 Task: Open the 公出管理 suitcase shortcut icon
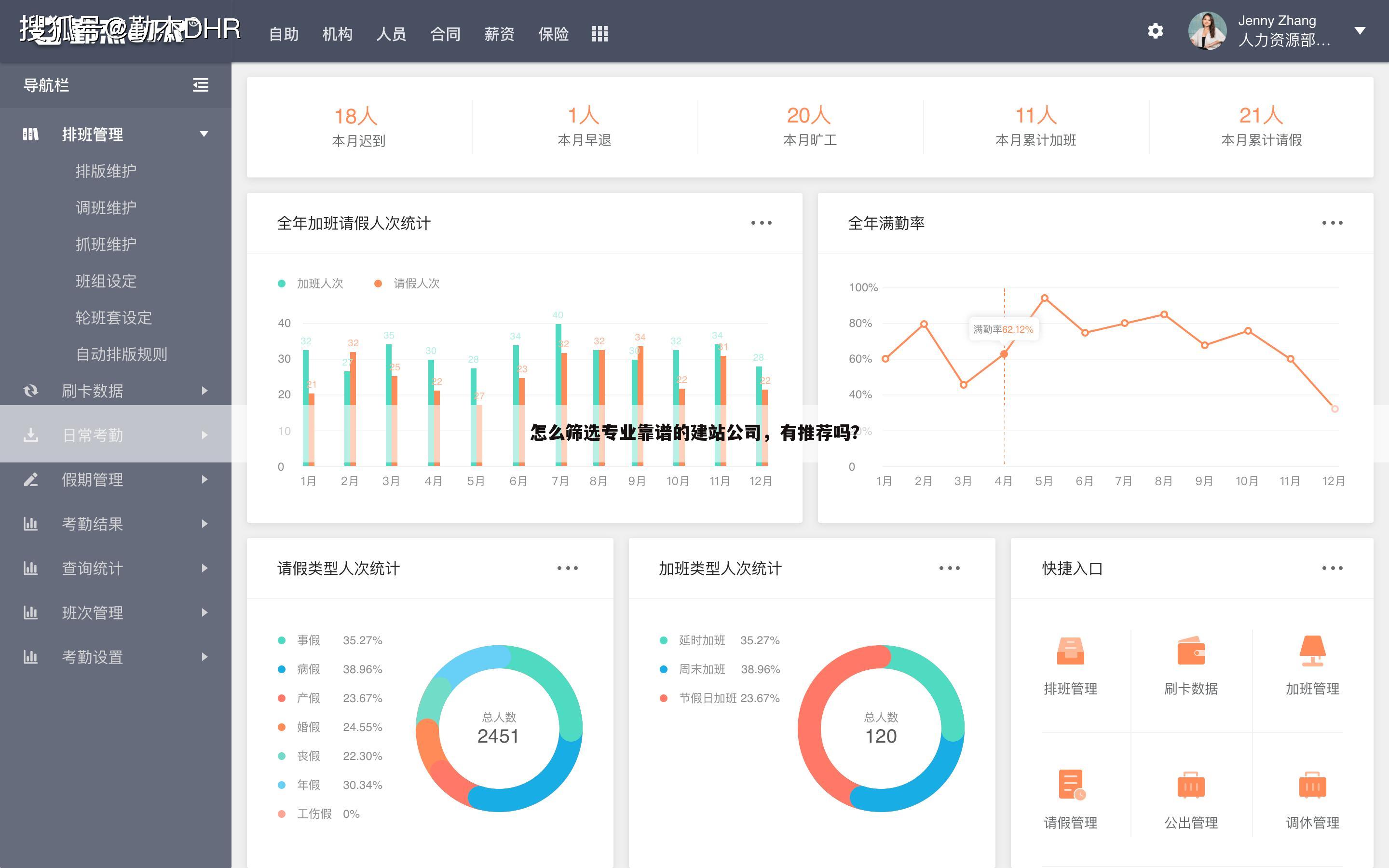(1191, 785)
